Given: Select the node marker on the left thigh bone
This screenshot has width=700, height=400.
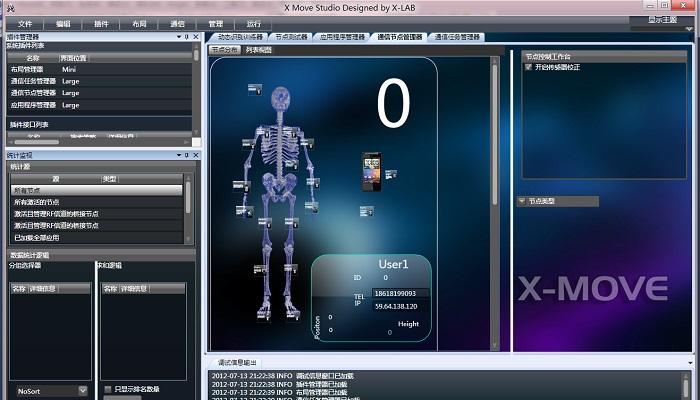Looking at the screenshot, I should tap(265, 222).
